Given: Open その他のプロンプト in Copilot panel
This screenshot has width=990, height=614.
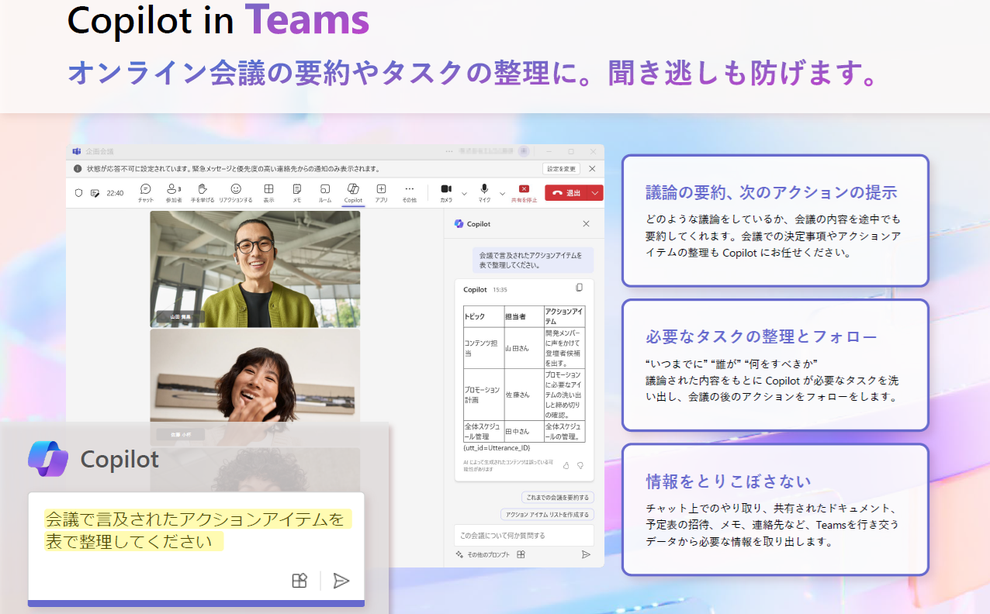Looking at the screenshot, I should pyautogui.click(x=483, y=555).
